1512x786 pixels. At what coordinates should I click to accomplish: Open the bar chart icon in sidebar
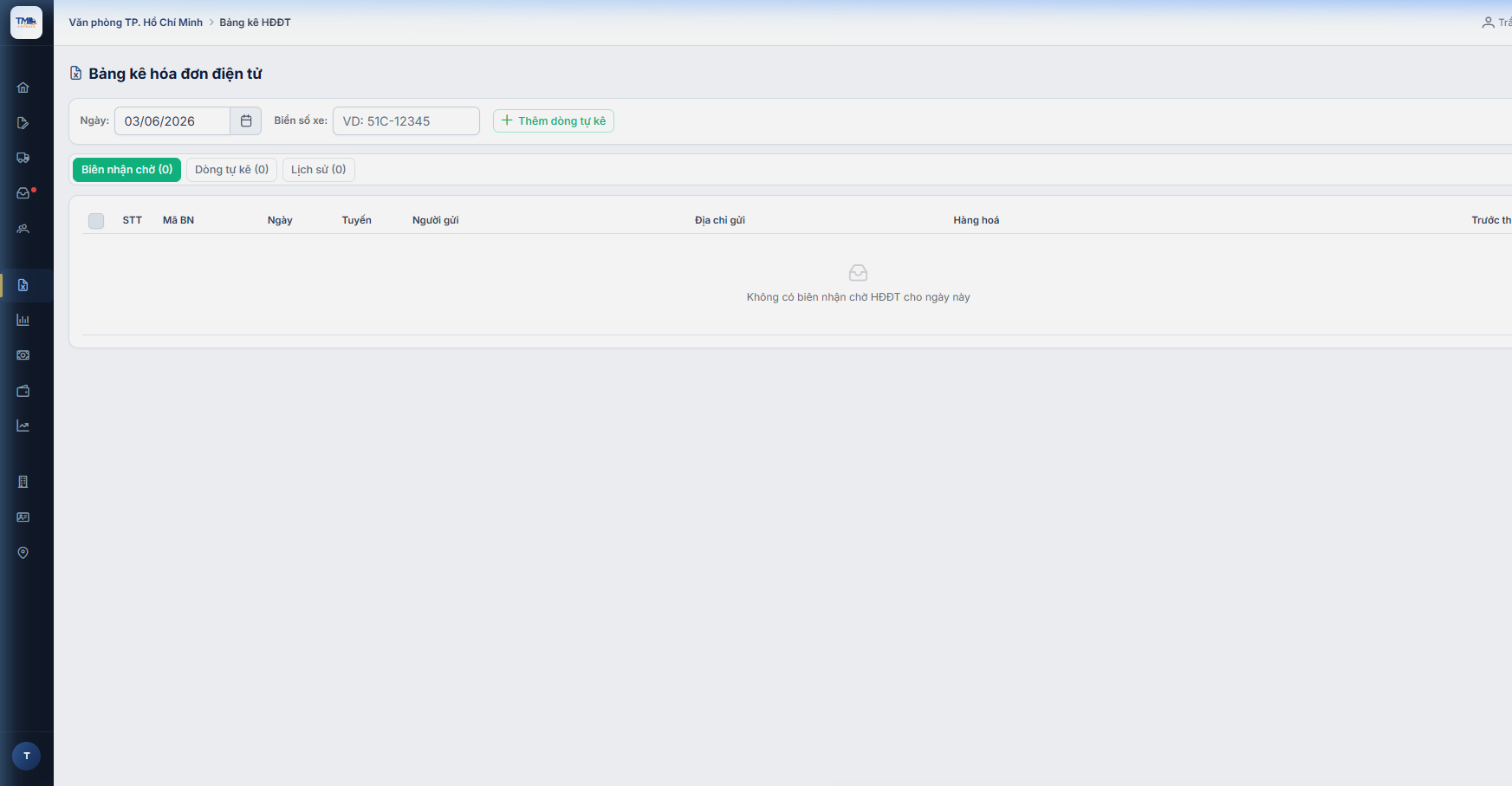[23, 320]
